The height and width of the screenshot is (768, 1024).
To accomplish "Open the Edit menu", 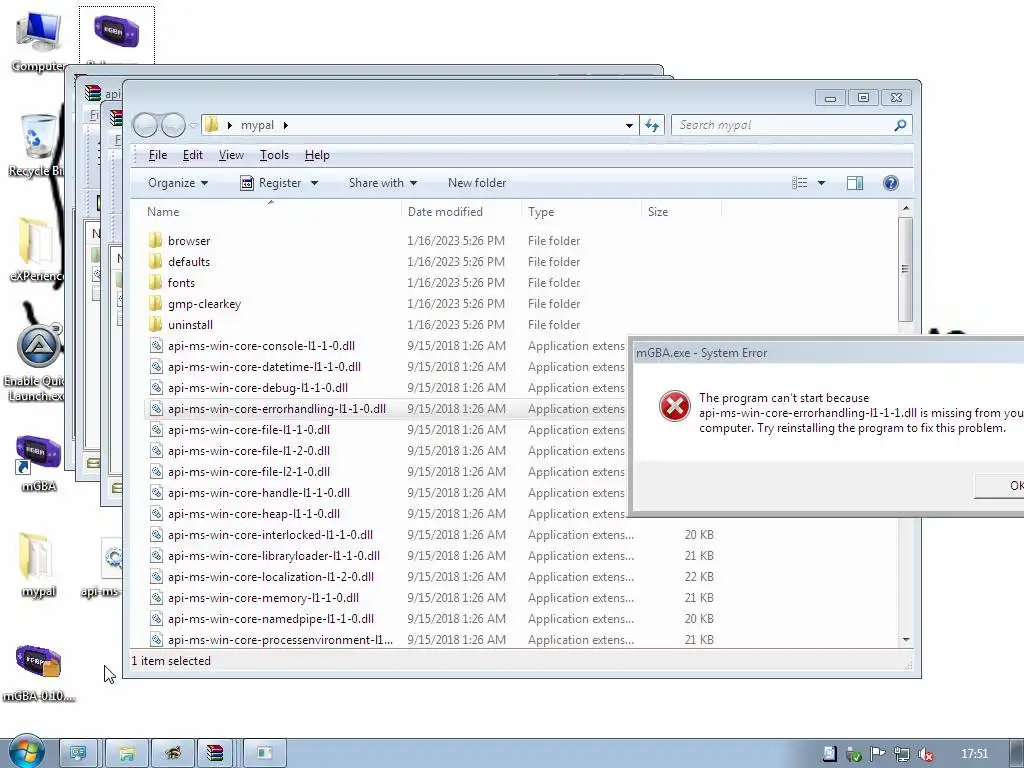I will point(193,155).
